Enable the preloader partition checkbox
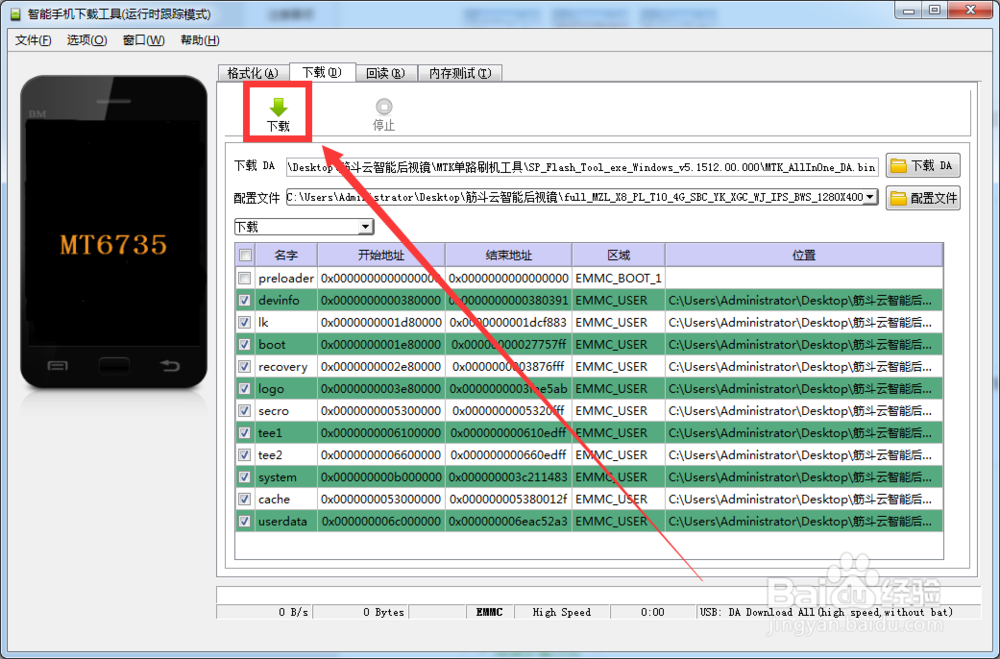Viewport: 1000px width, 659px height. 244,278
